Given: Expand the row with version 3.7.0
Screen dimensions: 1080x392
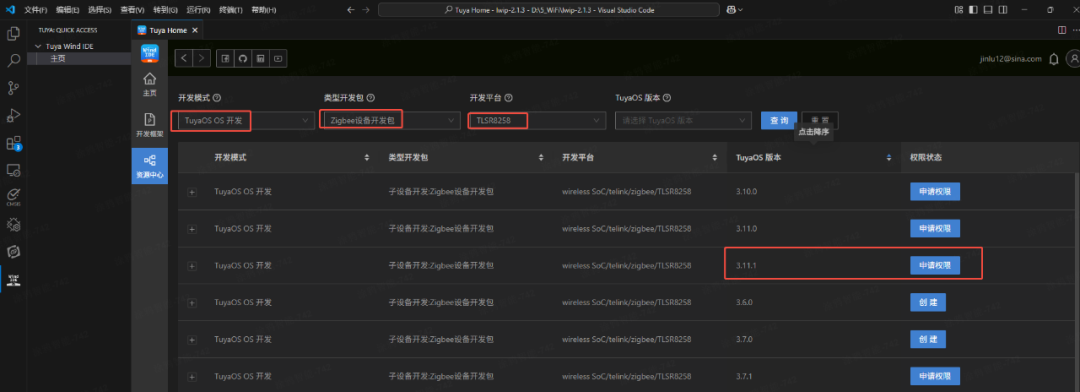Looking at the screenshot, I should tap(192, 340).
